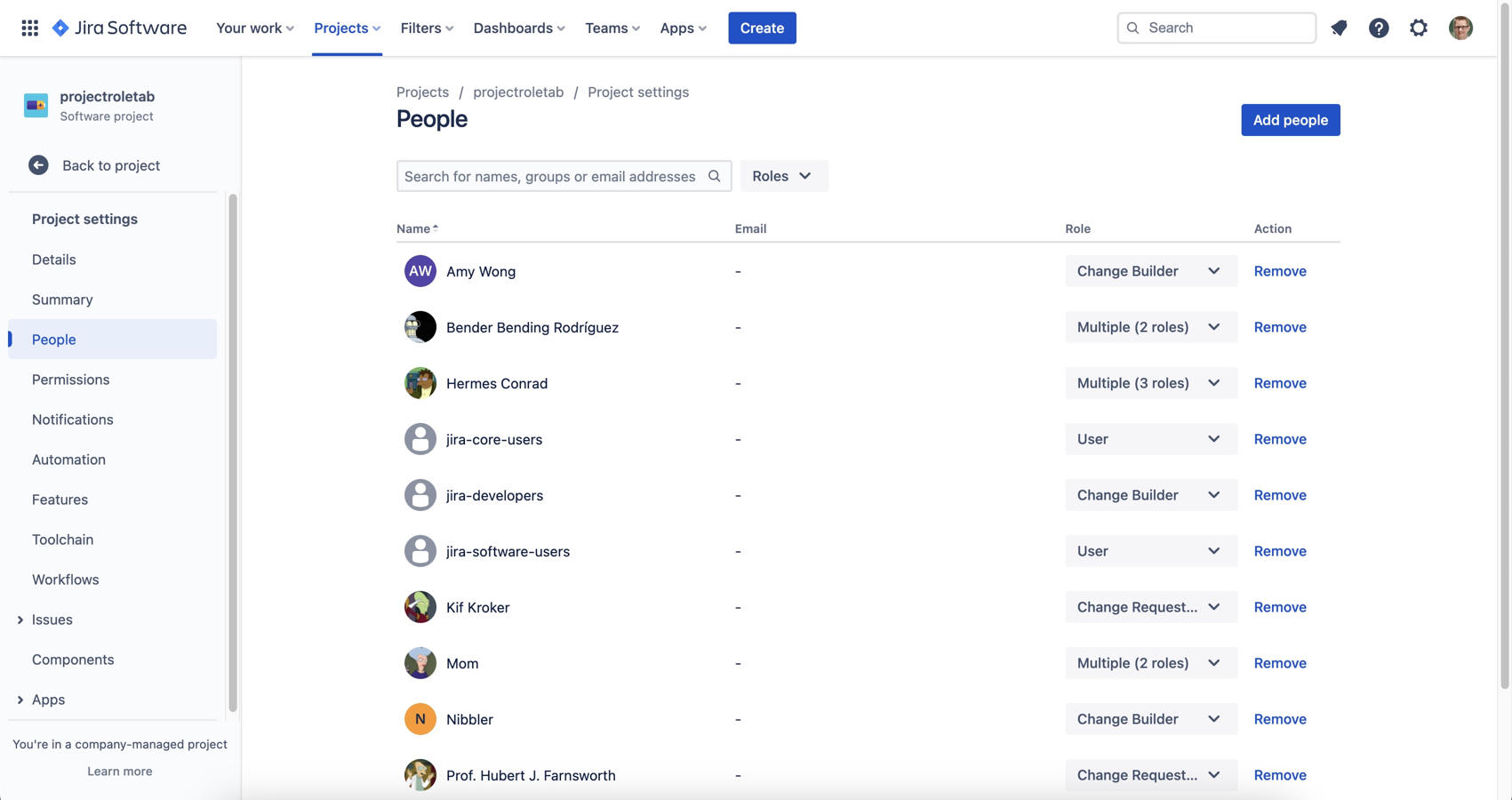The height and width of the screenshot is (800, 1512).
Task: Select People in the settings sidebar
Action: 113,340
